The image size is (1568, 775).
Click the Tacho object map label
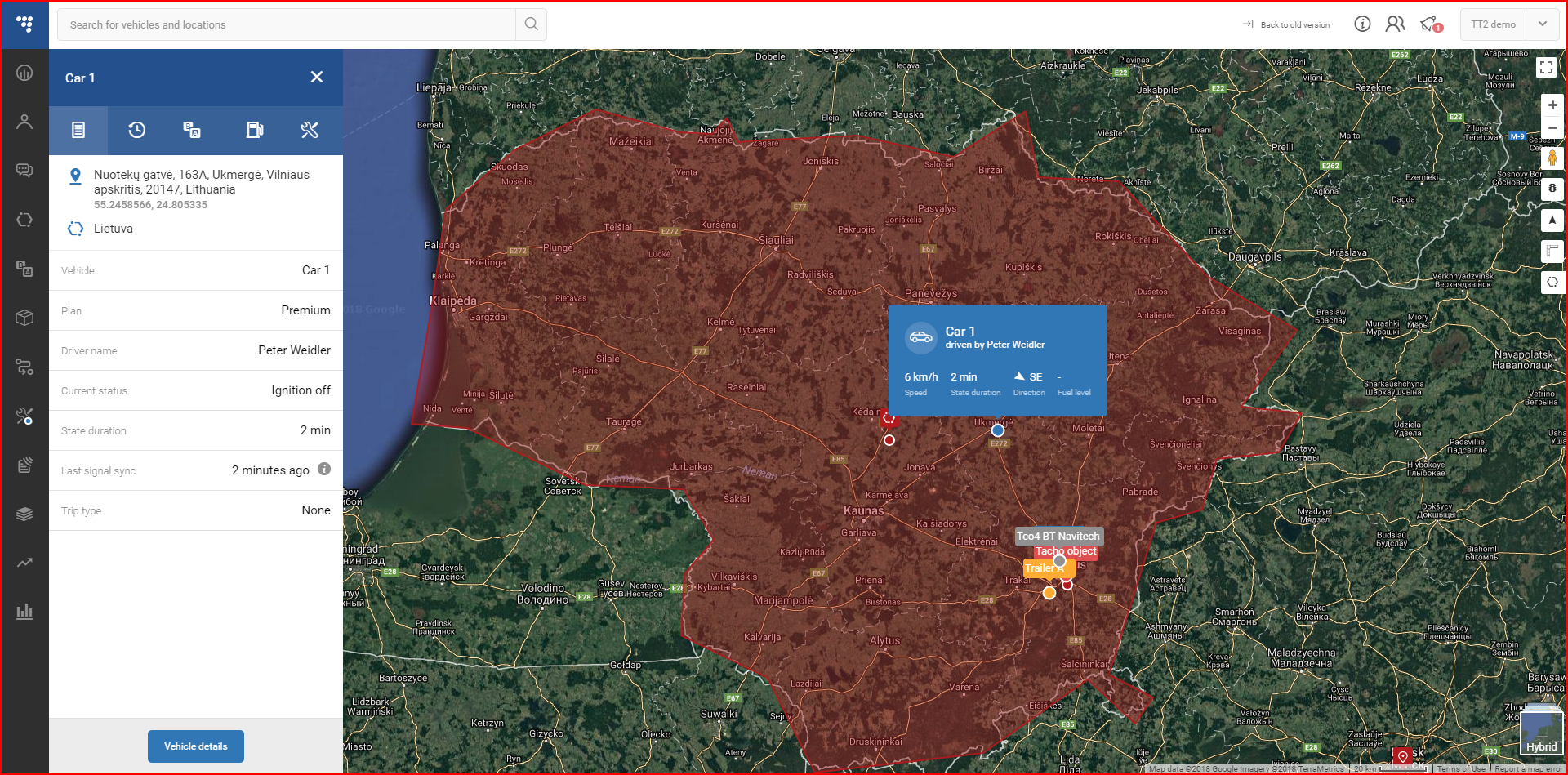coord(1066,551)
